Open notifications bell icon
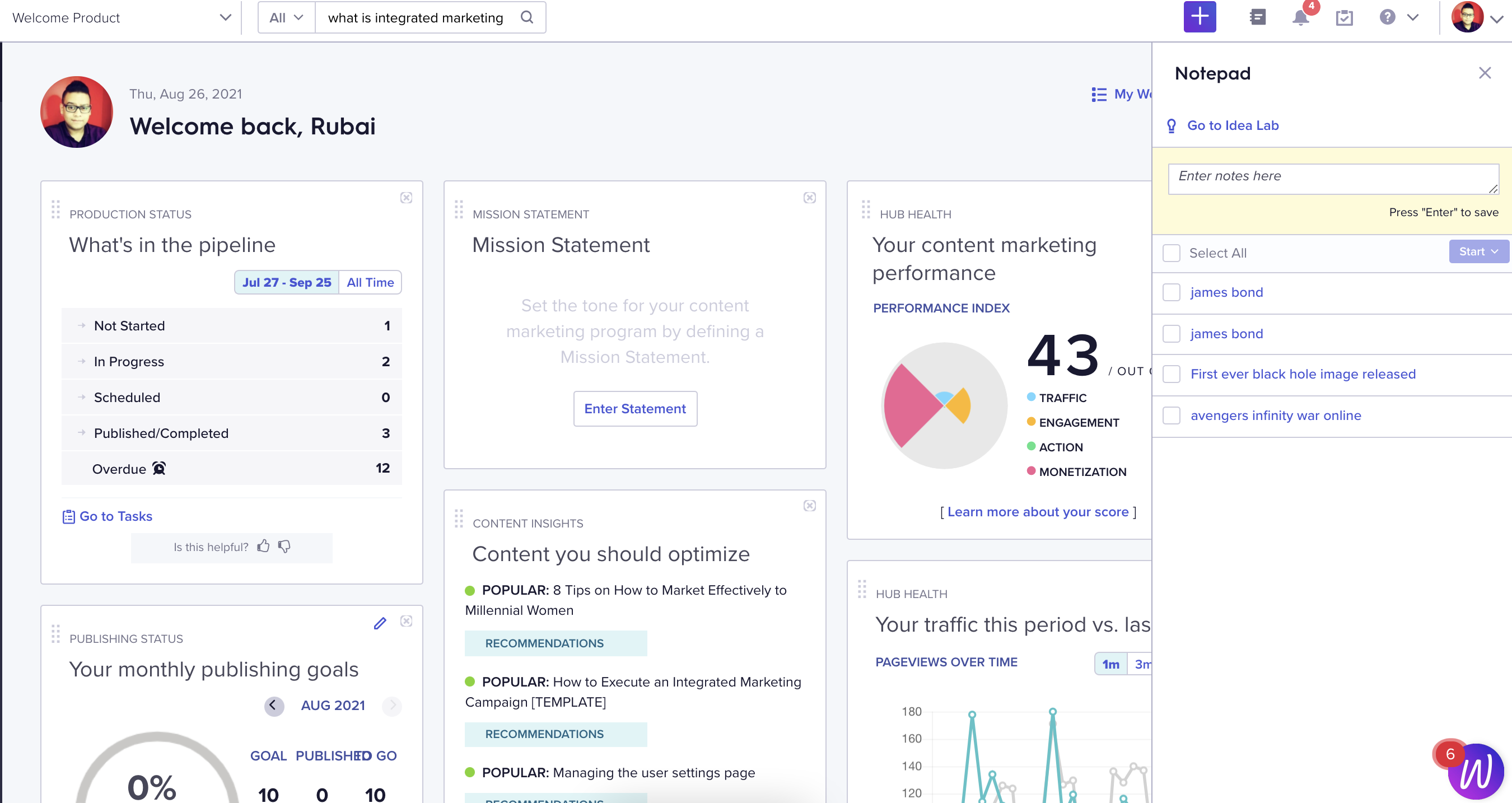This screenshot has height=803, width=1512. tap(1301, 17)
